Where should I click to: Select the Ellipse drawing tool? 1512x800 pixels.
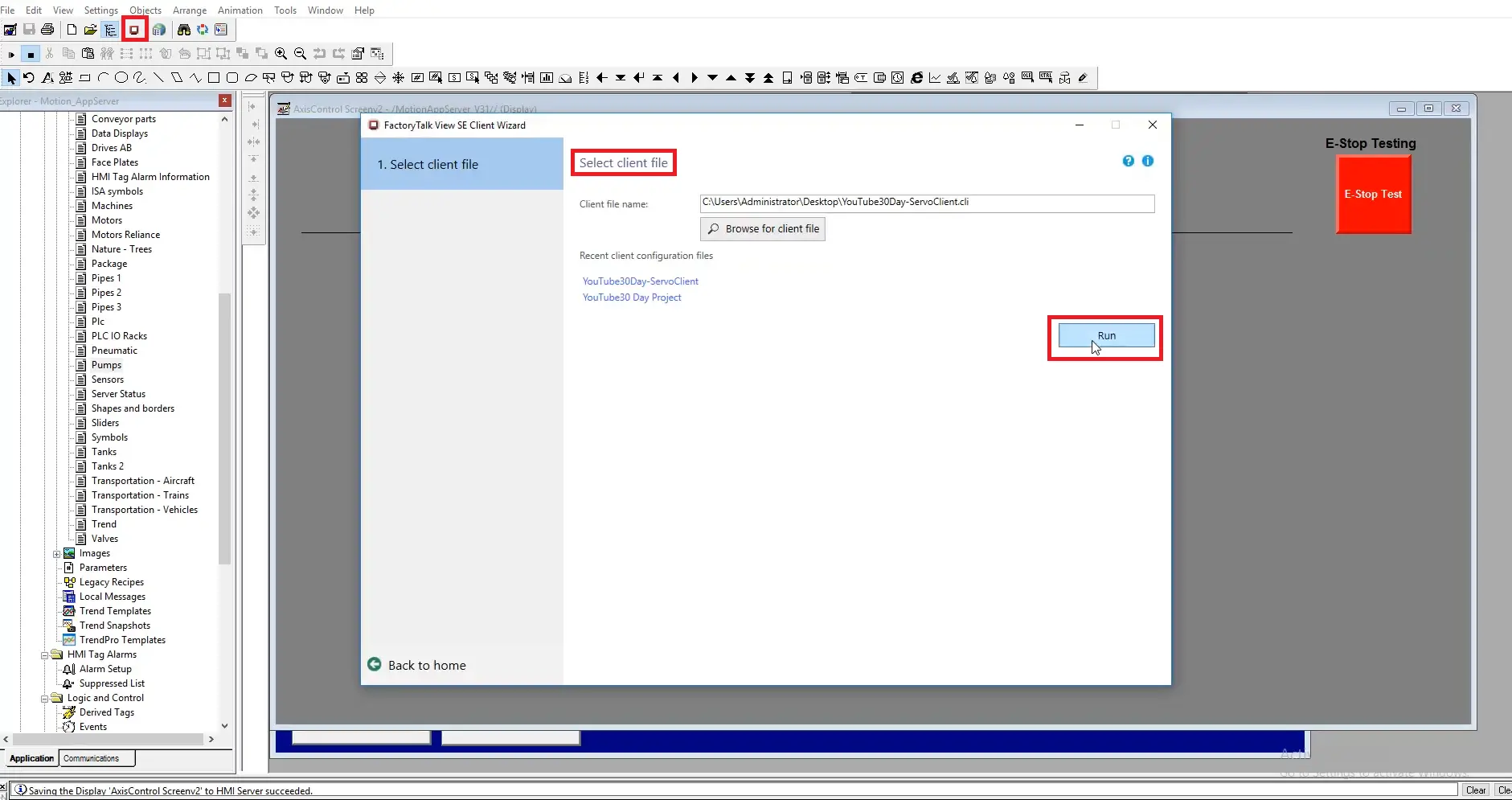click(x=121, y=78)
